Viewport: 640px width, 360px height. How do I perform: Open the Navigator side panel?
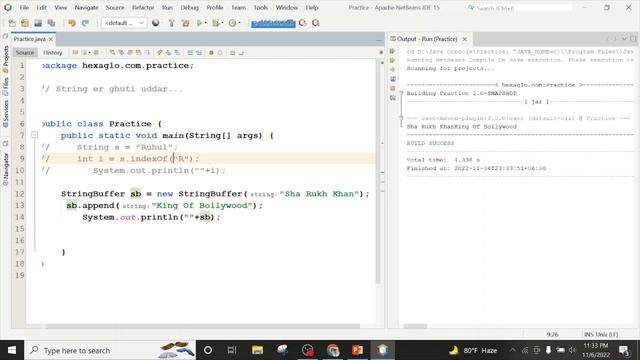6,168
